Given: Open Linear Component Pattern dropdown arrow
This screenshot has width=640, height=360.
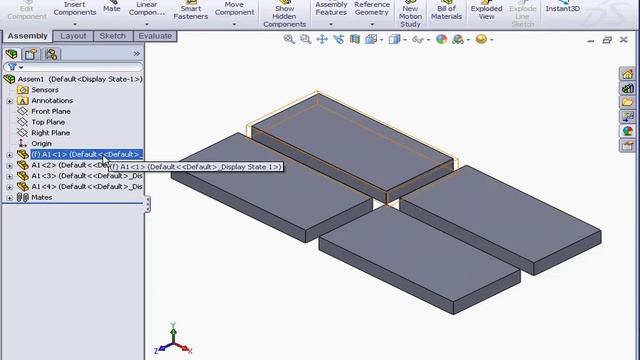Looking at the screenshot, I should [147, 24].
